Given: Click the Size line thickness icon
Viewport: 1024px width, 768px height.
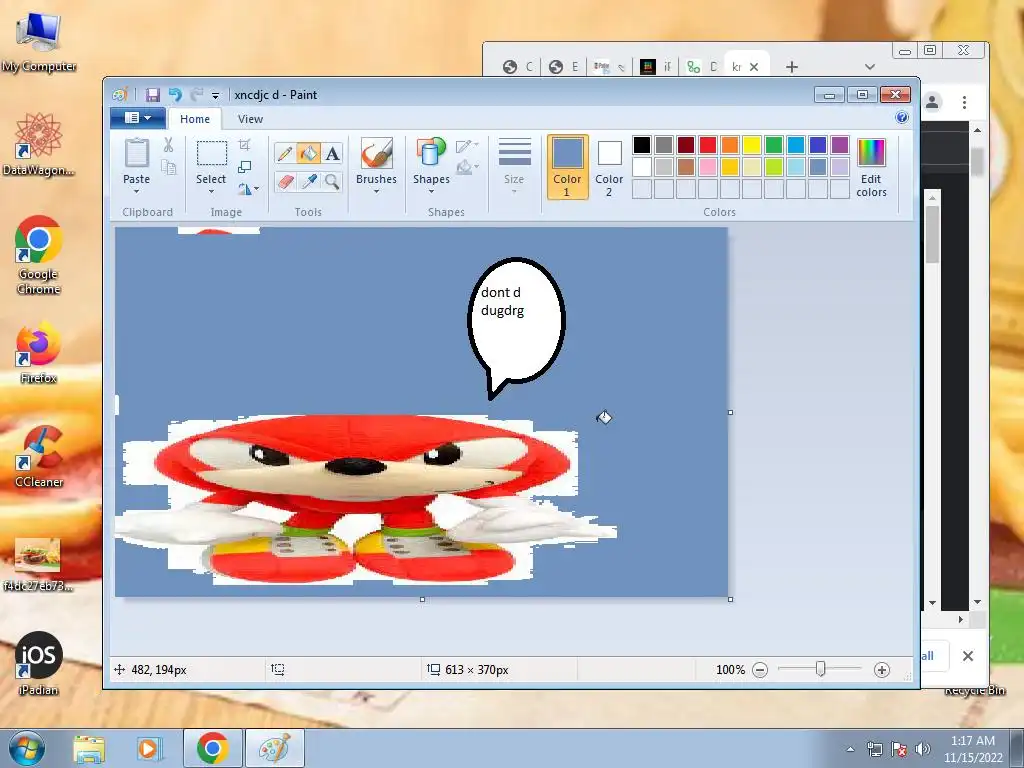Looking at the screenshot, I should pyautogui.click(x=514, y=152).
